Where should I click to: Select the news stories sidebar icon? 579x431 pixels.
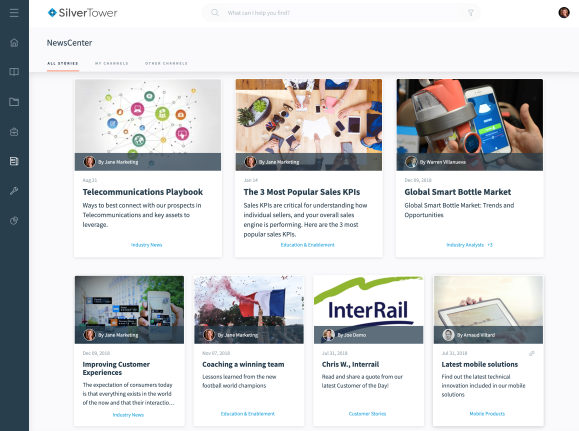[x=14, y=161]
